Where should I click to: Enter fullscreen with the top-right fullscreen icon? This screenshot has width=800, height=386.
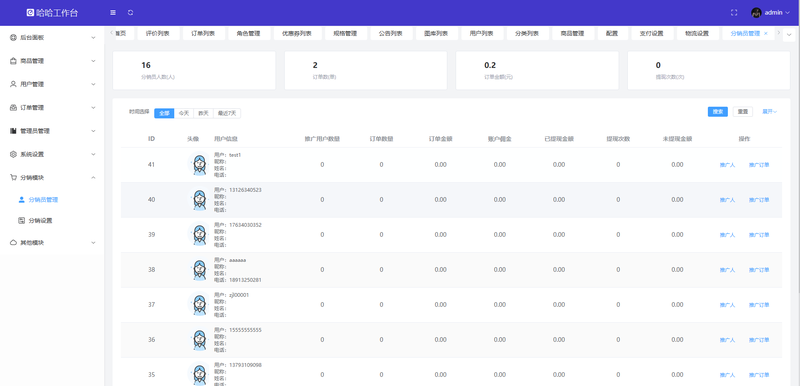coord(734,13)
